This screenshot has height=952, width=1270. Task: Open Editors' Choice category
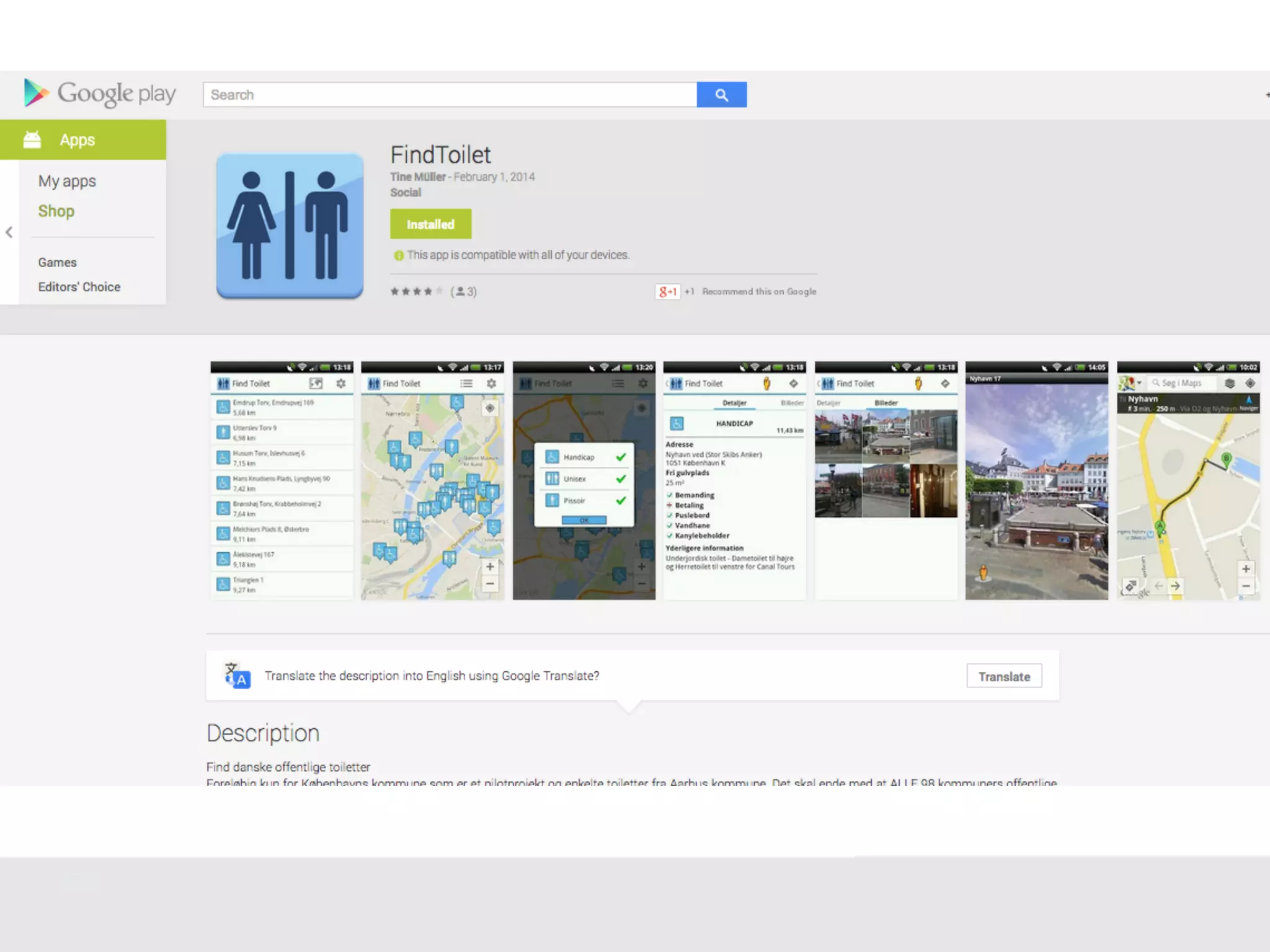(79, 287)
